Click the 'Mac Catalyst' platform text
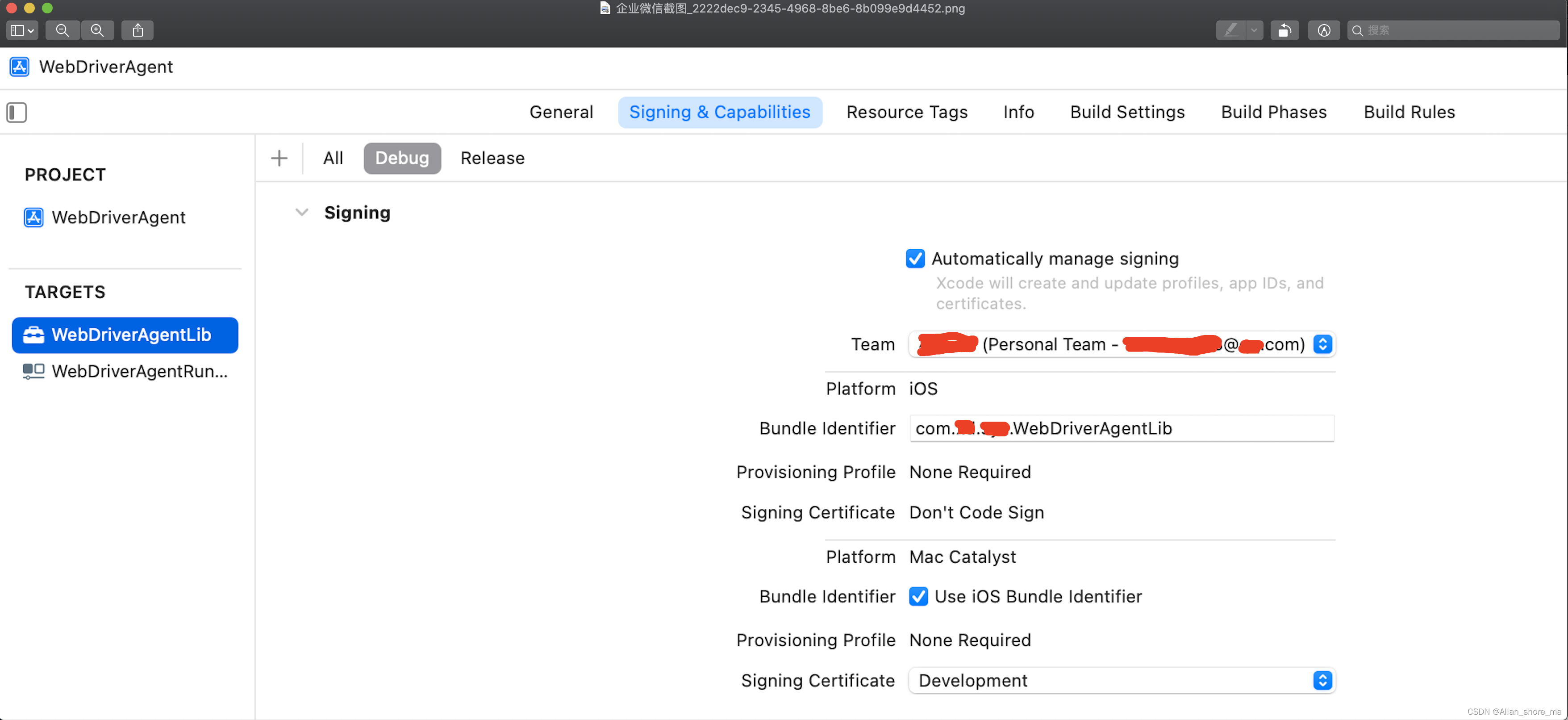The height and width of the screenshot is (720, 1568). [962, 557]
